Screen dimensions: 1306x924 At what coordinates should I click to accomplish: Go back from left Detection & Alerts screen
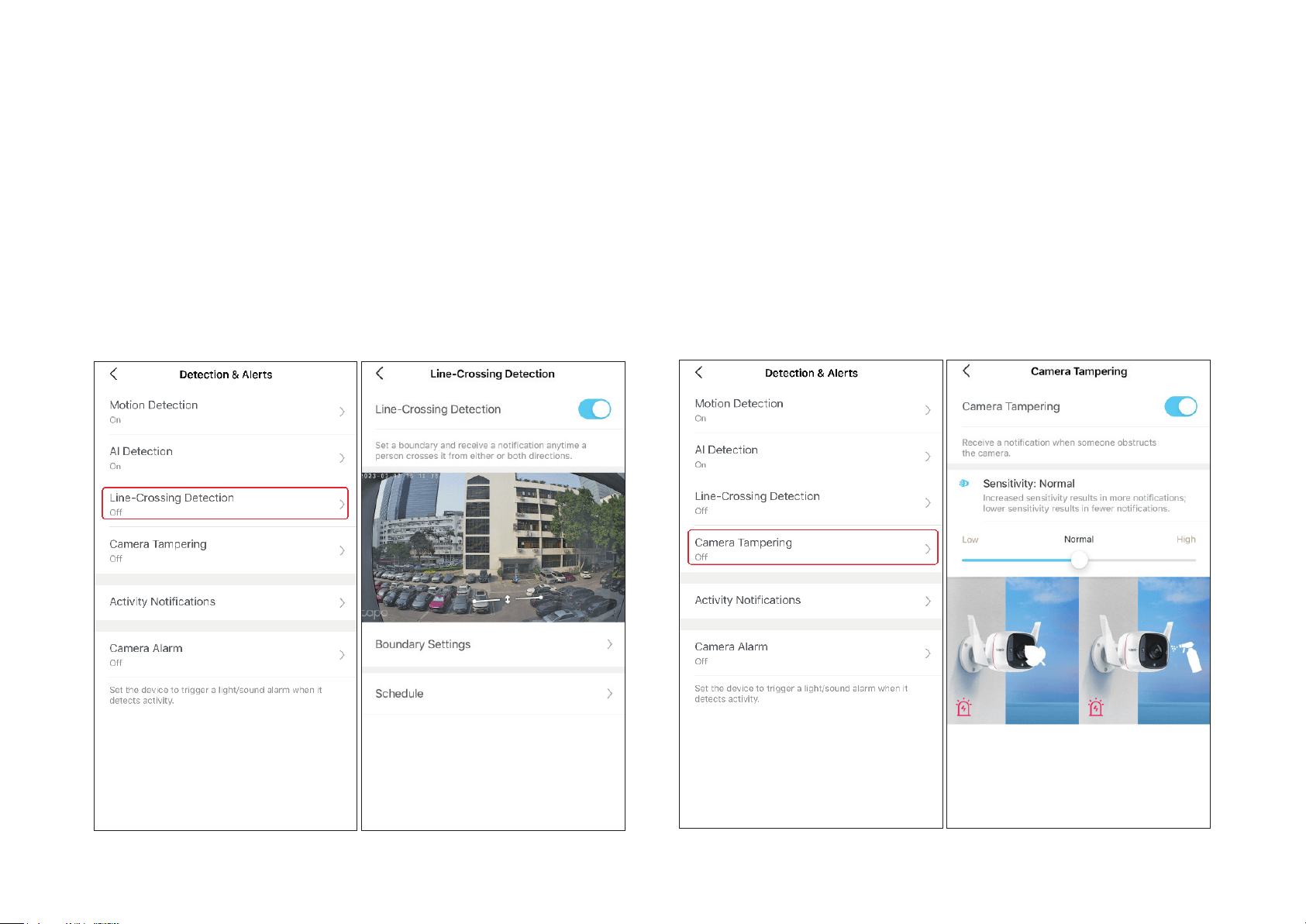114,374
